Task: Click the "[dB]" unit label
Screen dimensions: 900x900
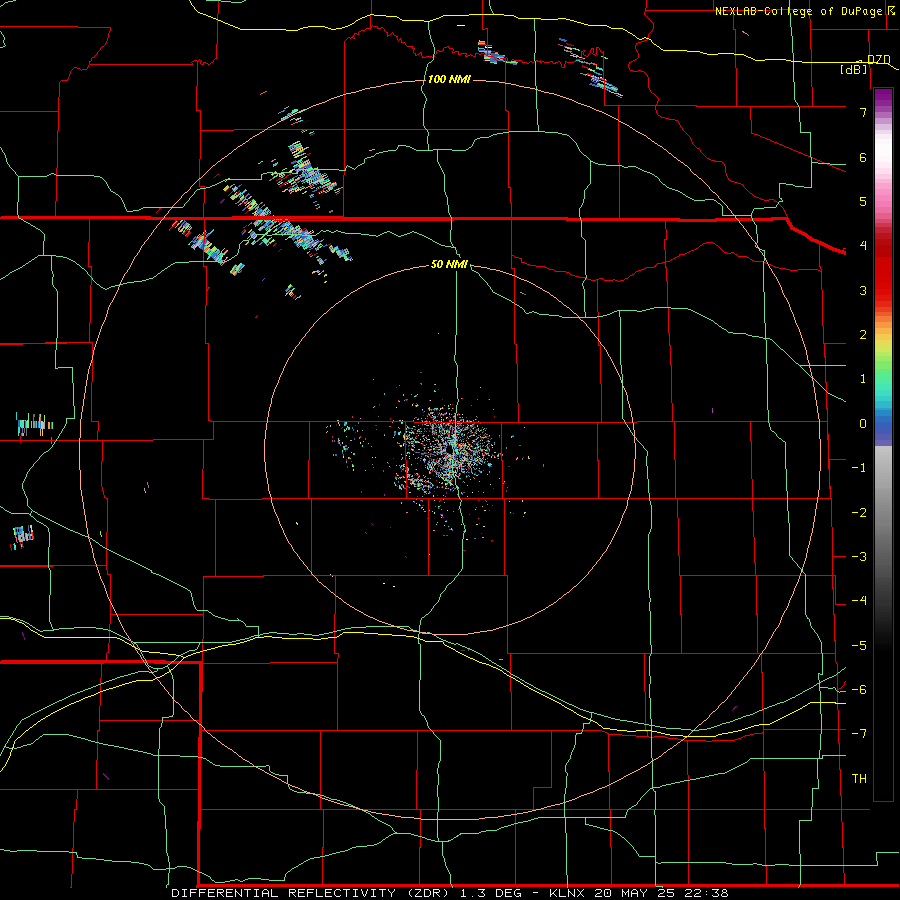Action: tap(854, 69)
